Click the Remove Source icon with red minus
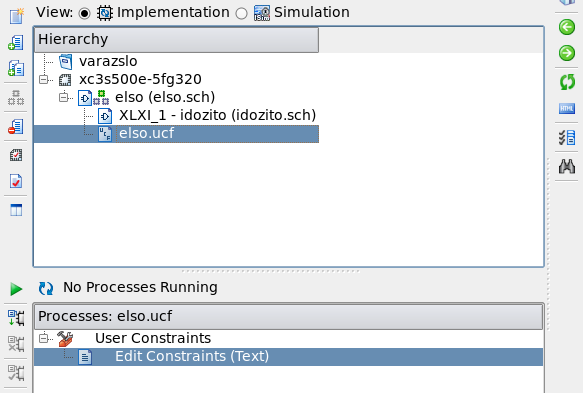583x393 pixels. click(x=16, y=126)
